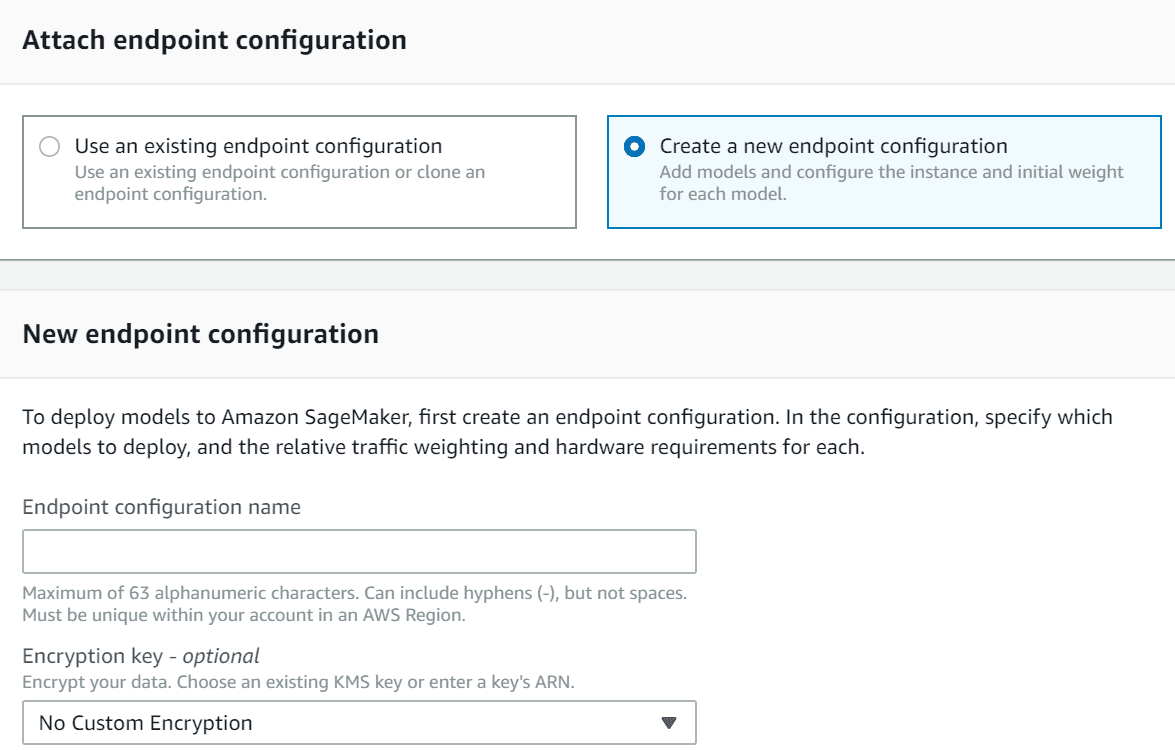
Task: Click the triangle icon inside the encryption selector
Action: click(668, 722)
